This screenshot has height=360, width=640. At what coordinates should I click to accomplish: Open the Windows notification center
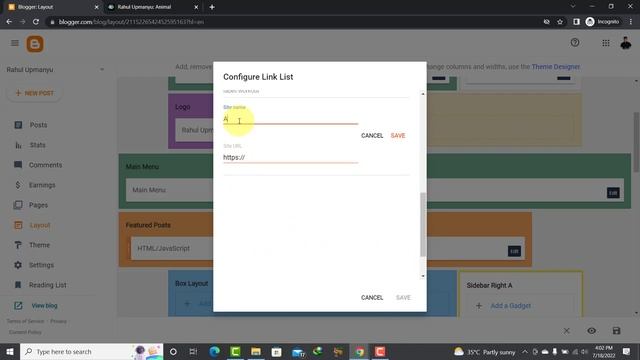point(627,351)
